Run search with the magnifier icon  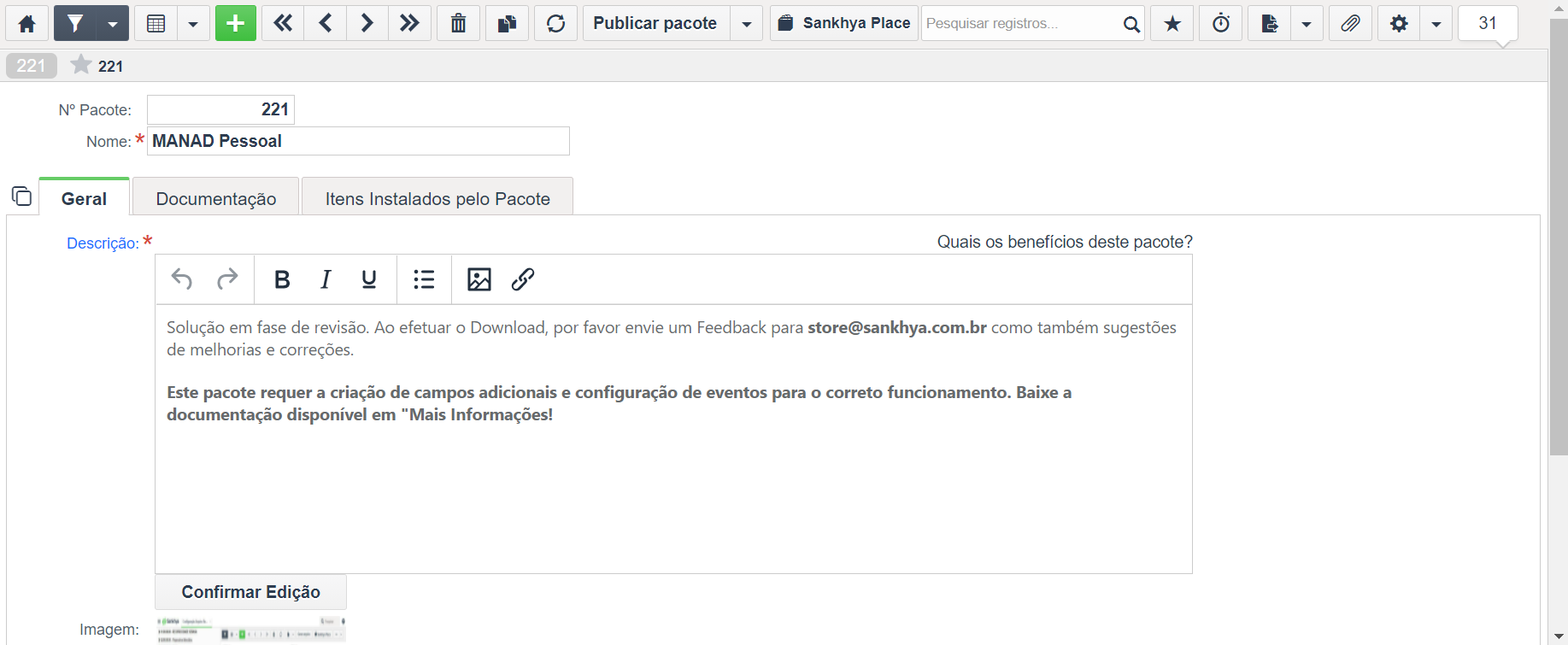pyautogui.click(x=1131, y=24)
